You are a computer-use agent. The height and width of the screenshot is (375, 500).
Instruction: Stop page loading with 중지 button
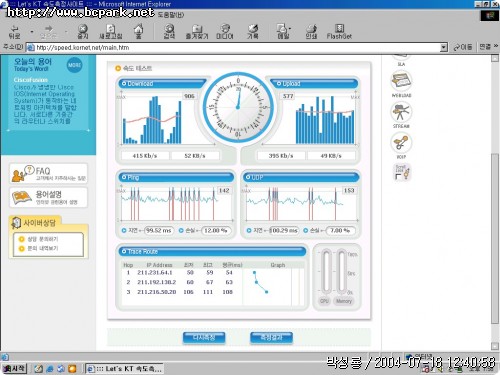[83, 32]
